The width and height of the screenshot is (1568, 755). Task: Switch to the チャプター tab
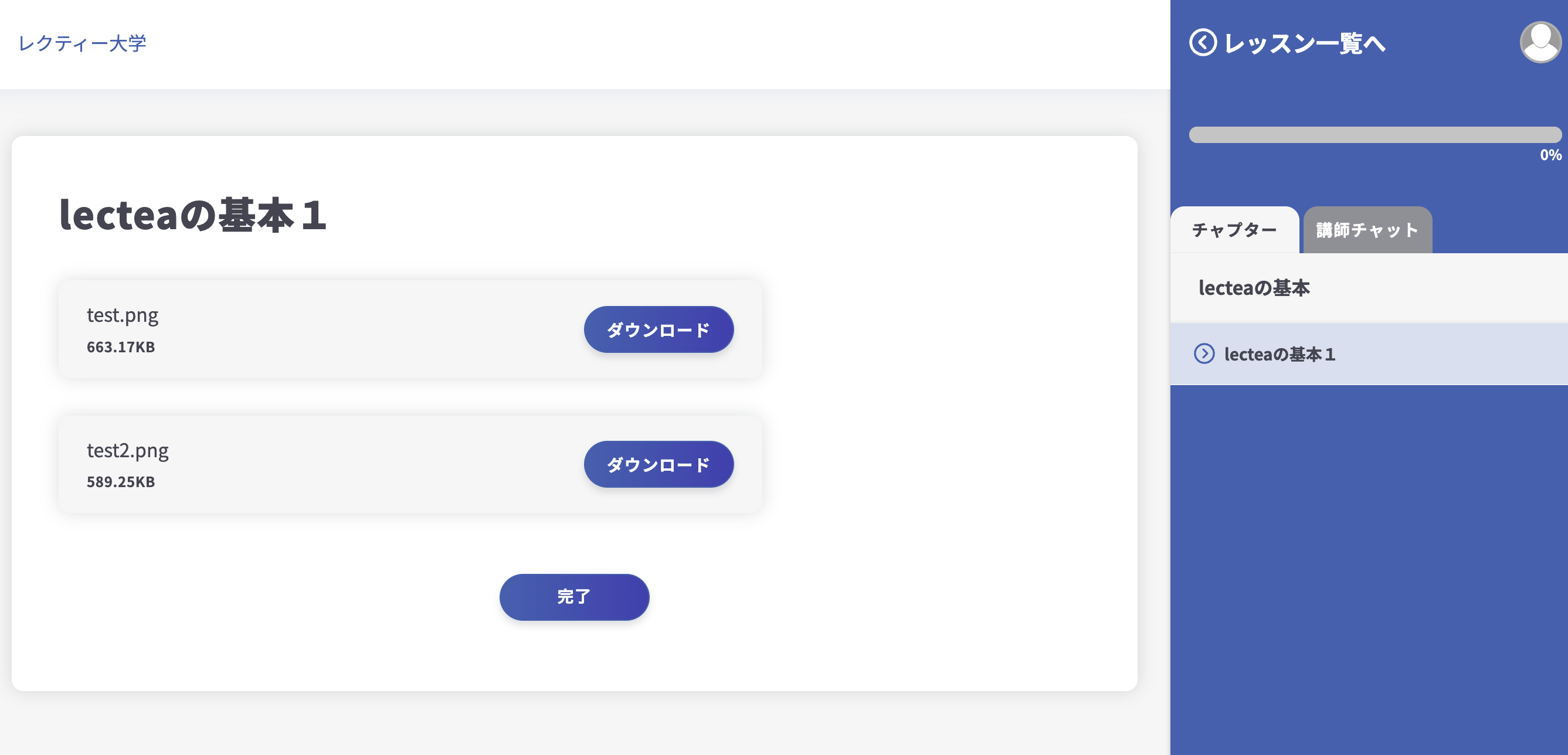(1234, 229)
